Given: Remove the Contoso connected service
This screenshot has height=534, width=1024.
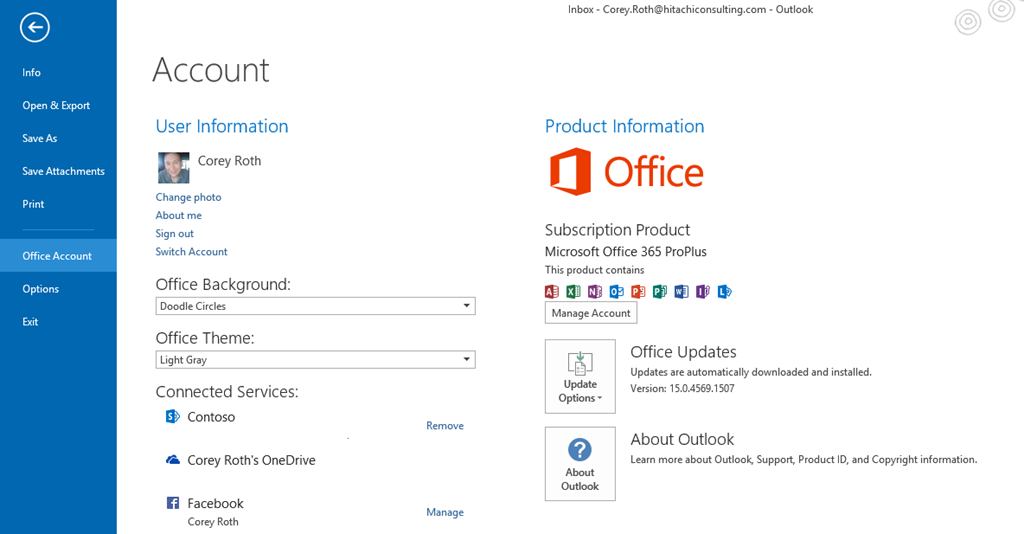Looking at the screenshot, I should click(445, 426).
